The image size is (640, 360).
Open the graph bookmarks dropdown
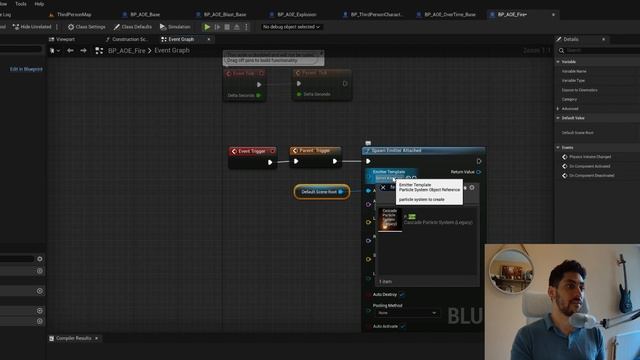(x=55, y=51)
